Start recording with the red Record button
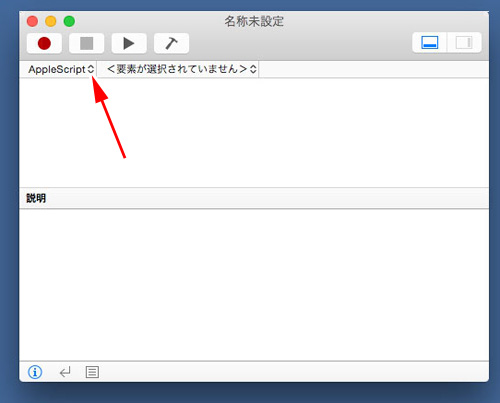Image resolution: width=500 pixels, height=403 pixels. click(x=44, y=43)
